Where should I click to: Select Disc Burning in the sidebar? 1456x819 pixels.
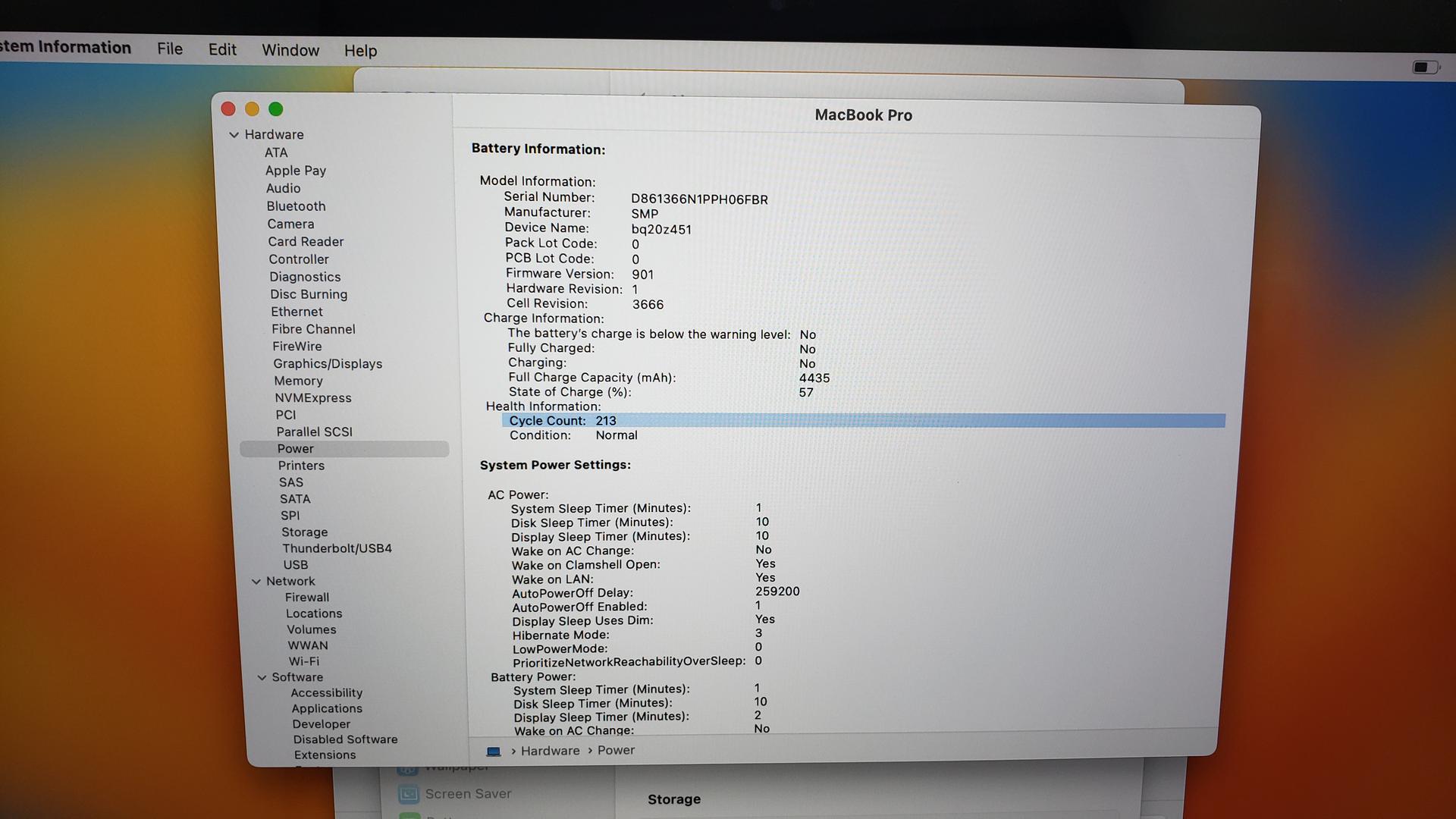[309, 294]
